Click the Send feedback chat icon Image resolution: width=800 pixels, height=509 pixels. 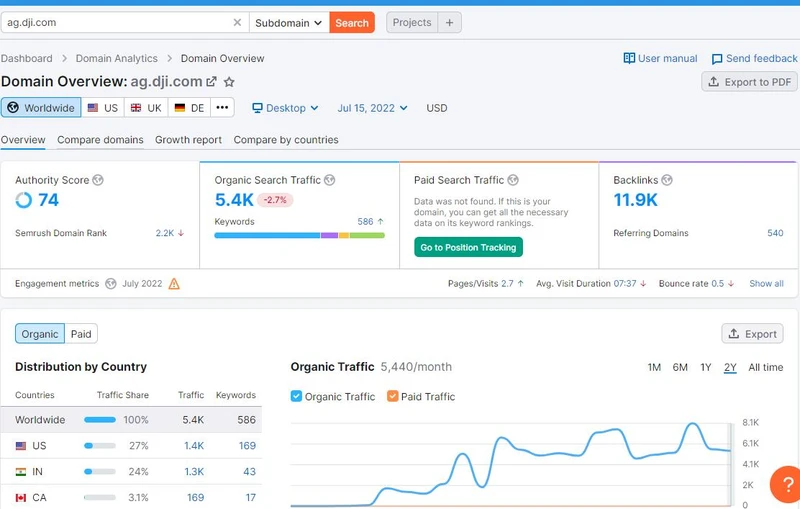pyautogui.click(x=717, y=59)
